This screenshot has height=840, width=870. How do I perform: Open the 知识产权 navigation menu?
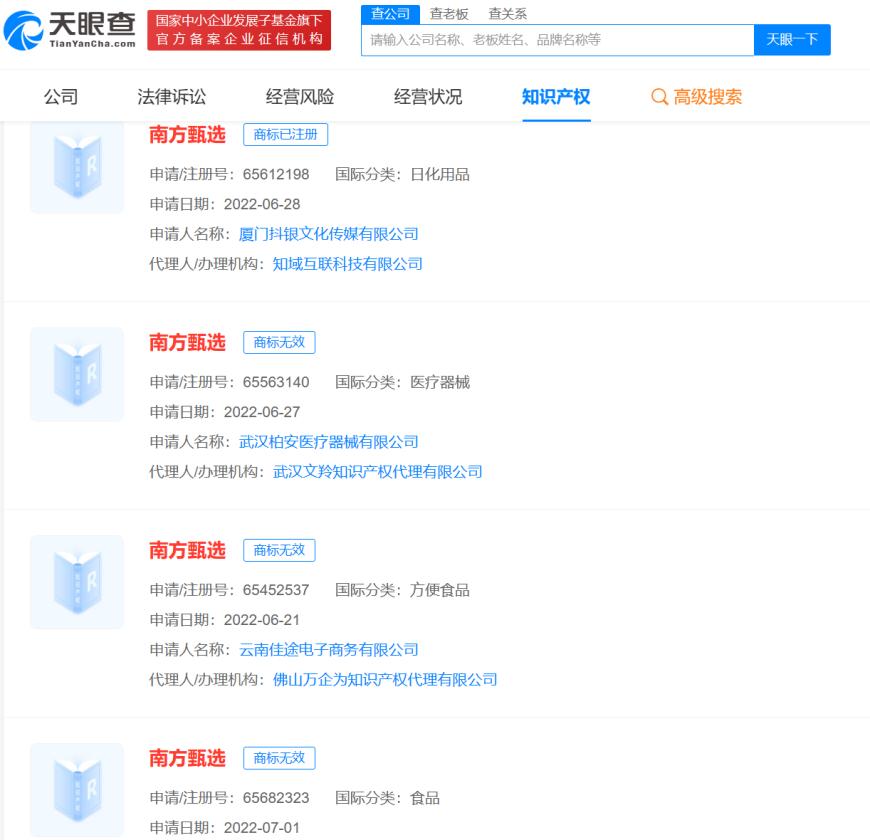point(556,97)
